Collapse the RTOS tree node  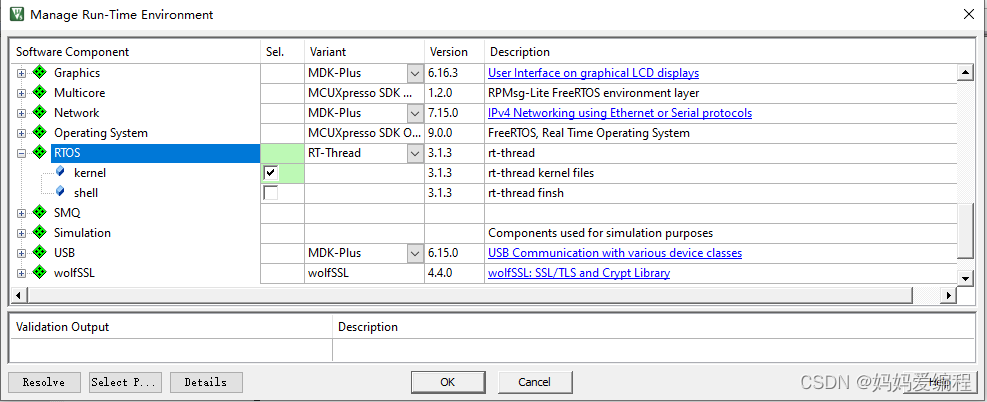pos(21,153)
